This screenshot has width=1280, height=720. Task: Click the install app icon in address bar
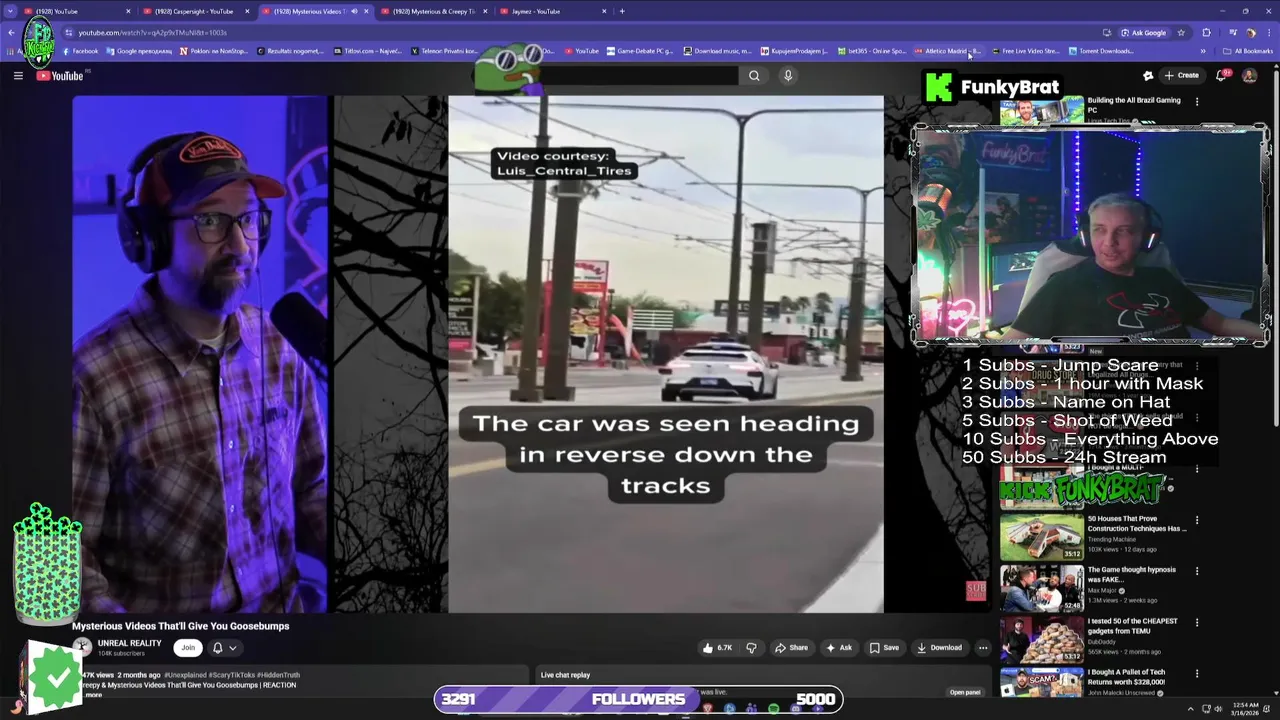coord(1107,33)
